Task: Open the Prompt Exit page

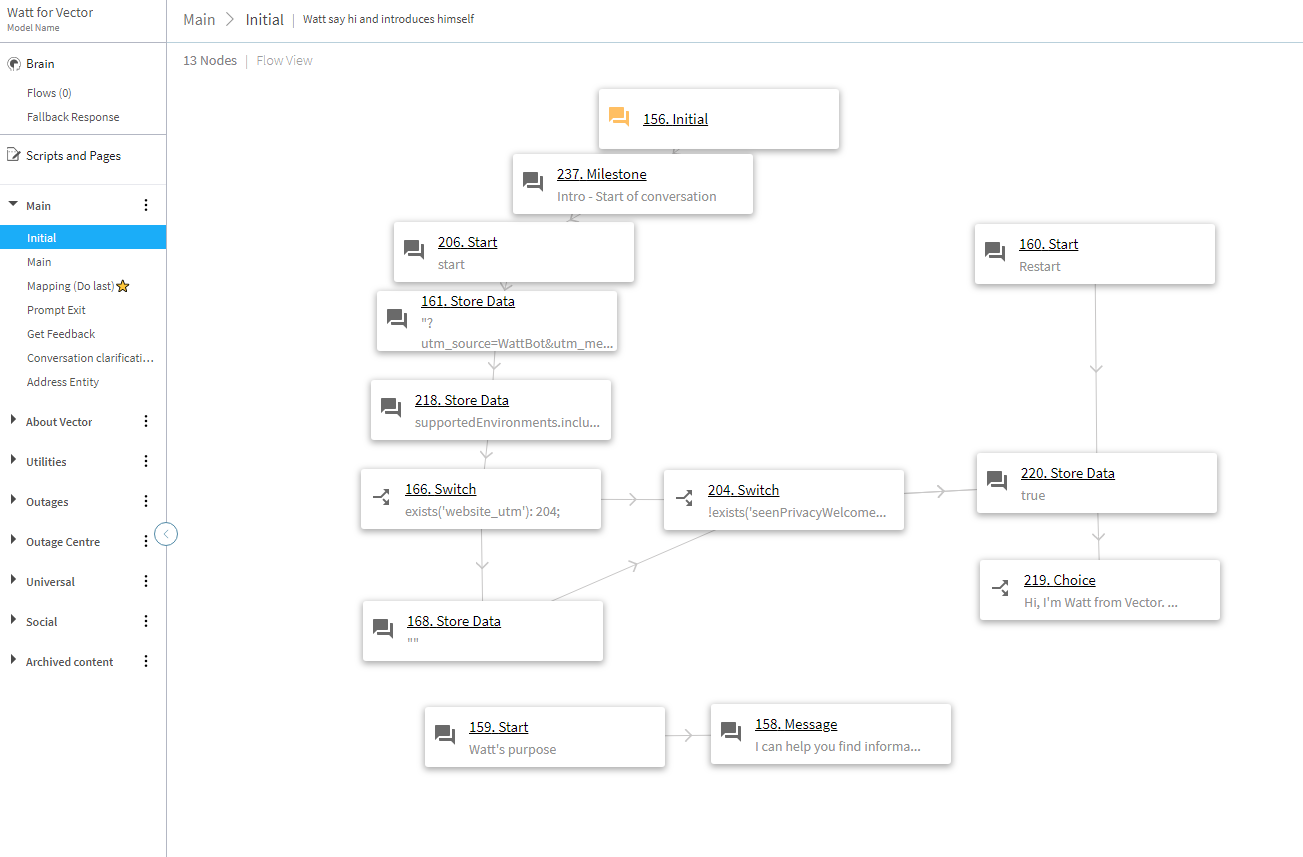Action: click(56, 310)
